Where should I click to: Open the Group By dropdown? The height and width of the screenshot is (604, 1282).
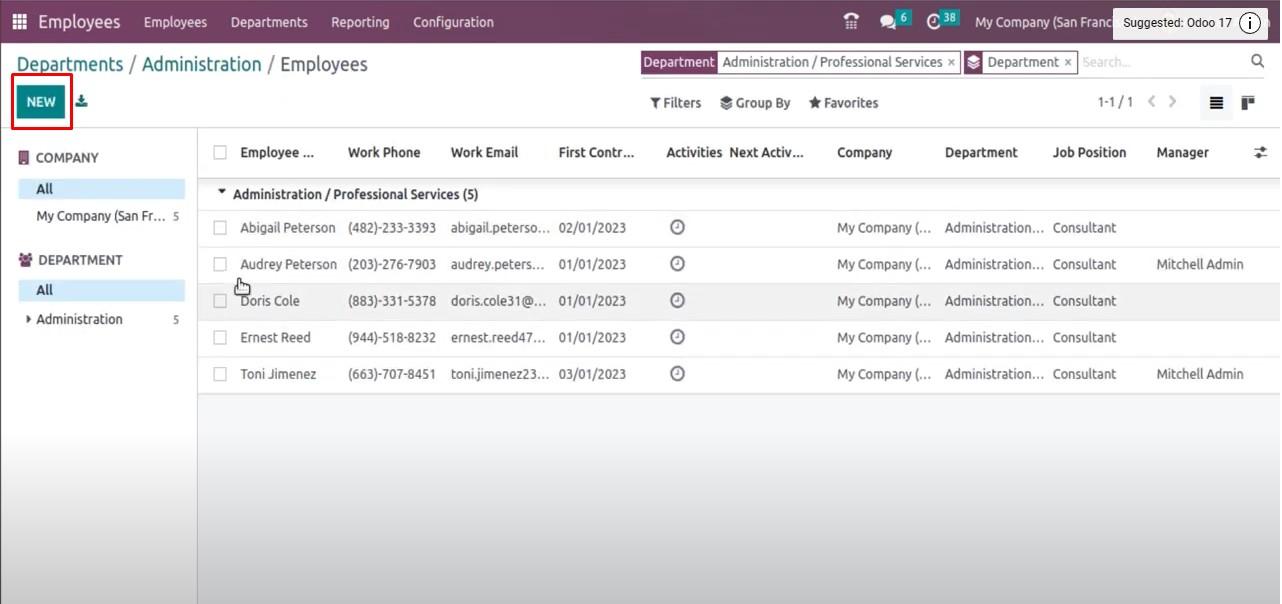pos(755,103)
